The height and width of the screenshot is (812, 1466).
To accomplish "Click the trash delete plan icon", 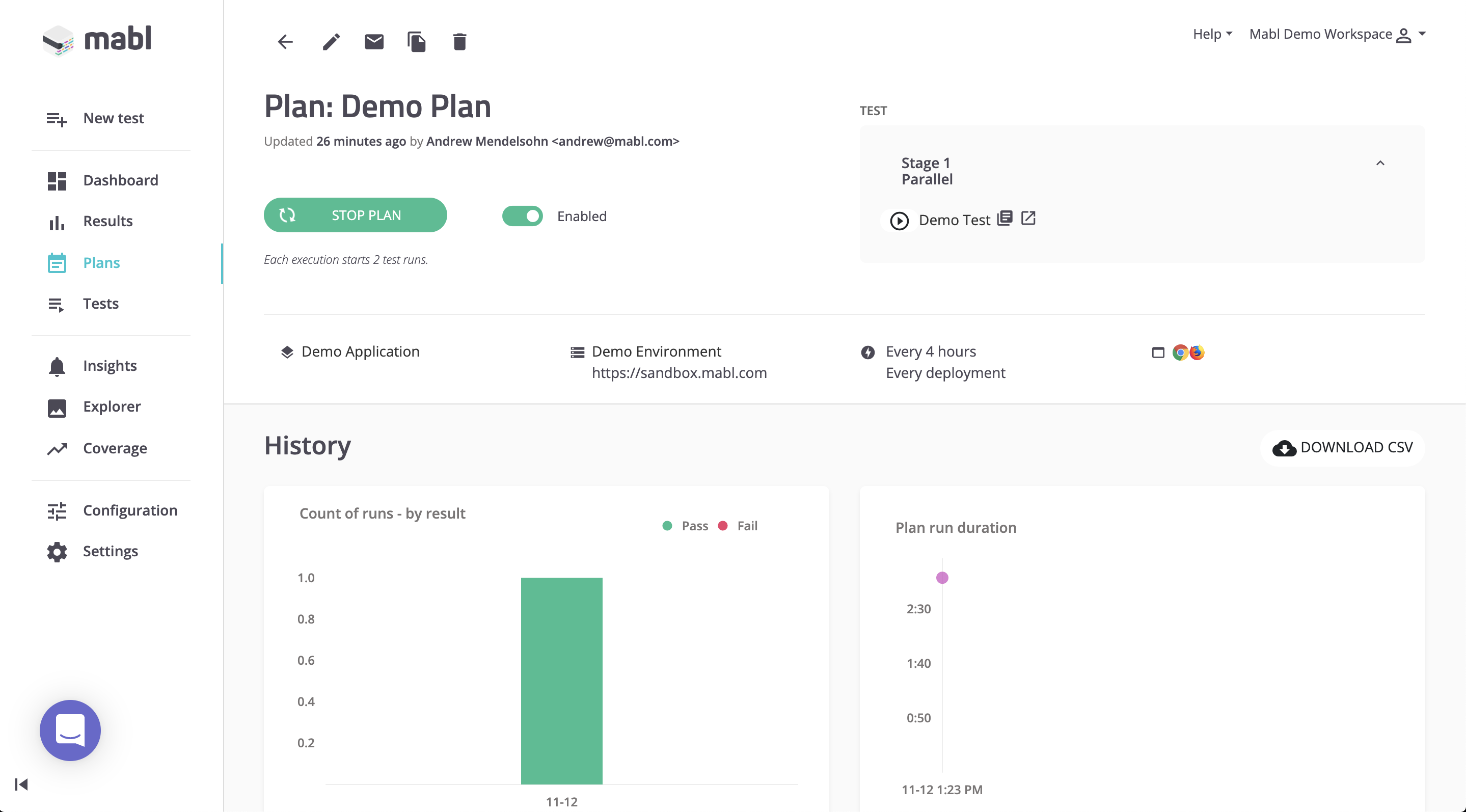I will click(460, 42).
